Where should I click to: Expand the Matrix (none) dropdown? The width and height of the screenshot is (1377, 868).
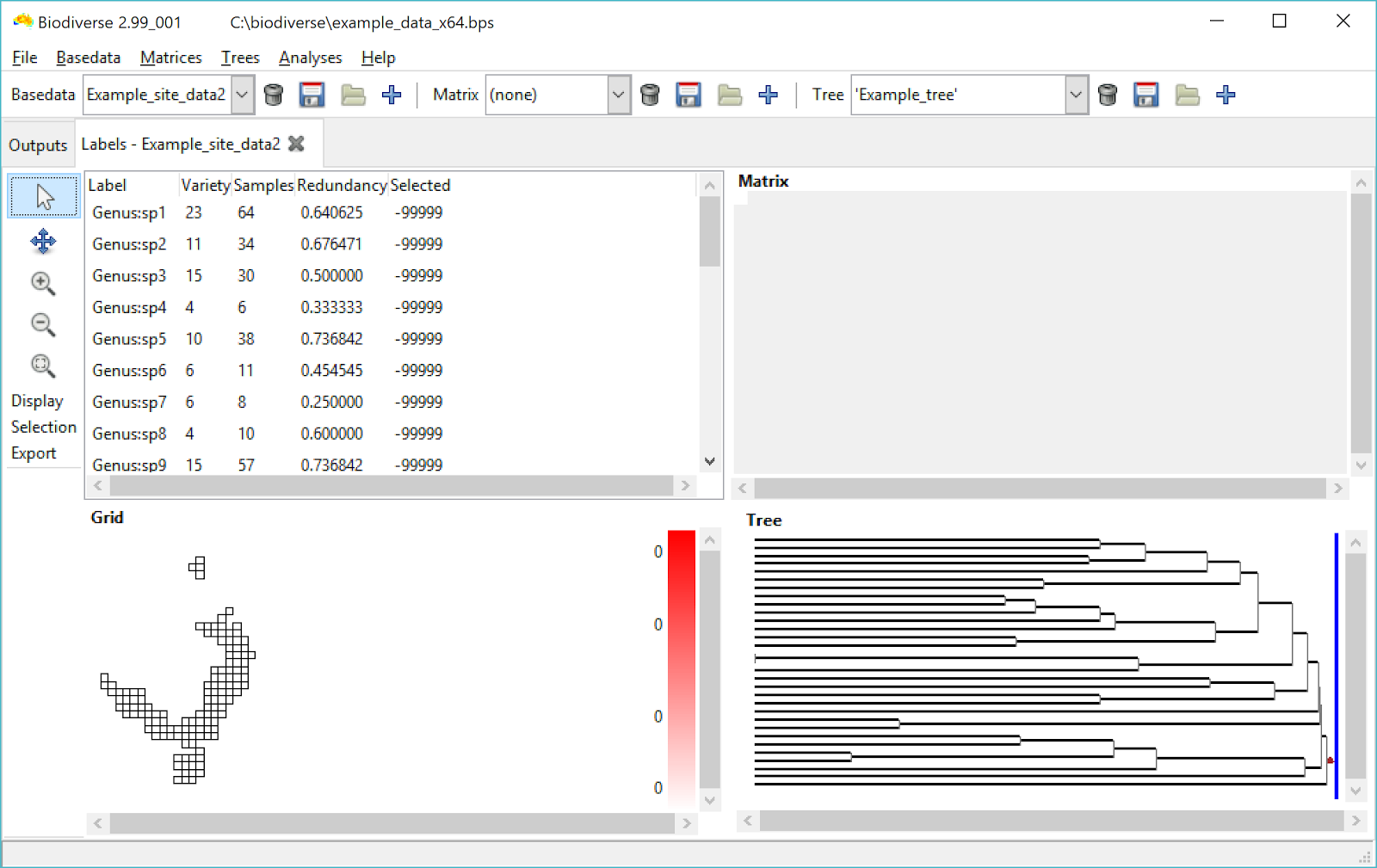click(x=618, y=95)
